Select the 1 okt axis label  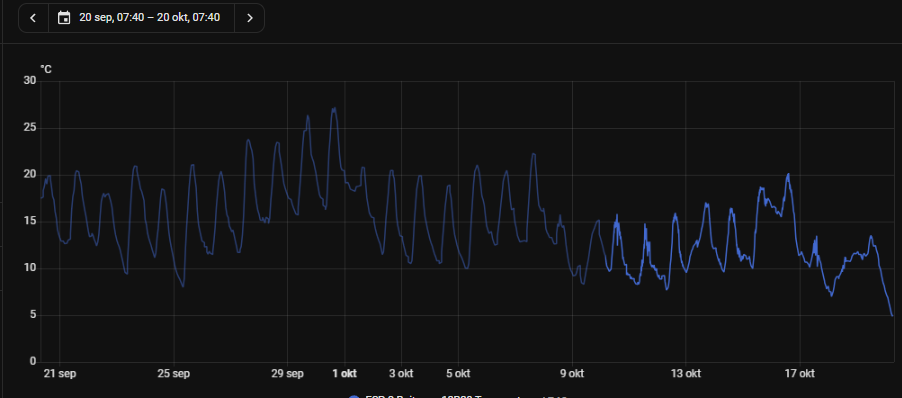[x=345, y=373]
